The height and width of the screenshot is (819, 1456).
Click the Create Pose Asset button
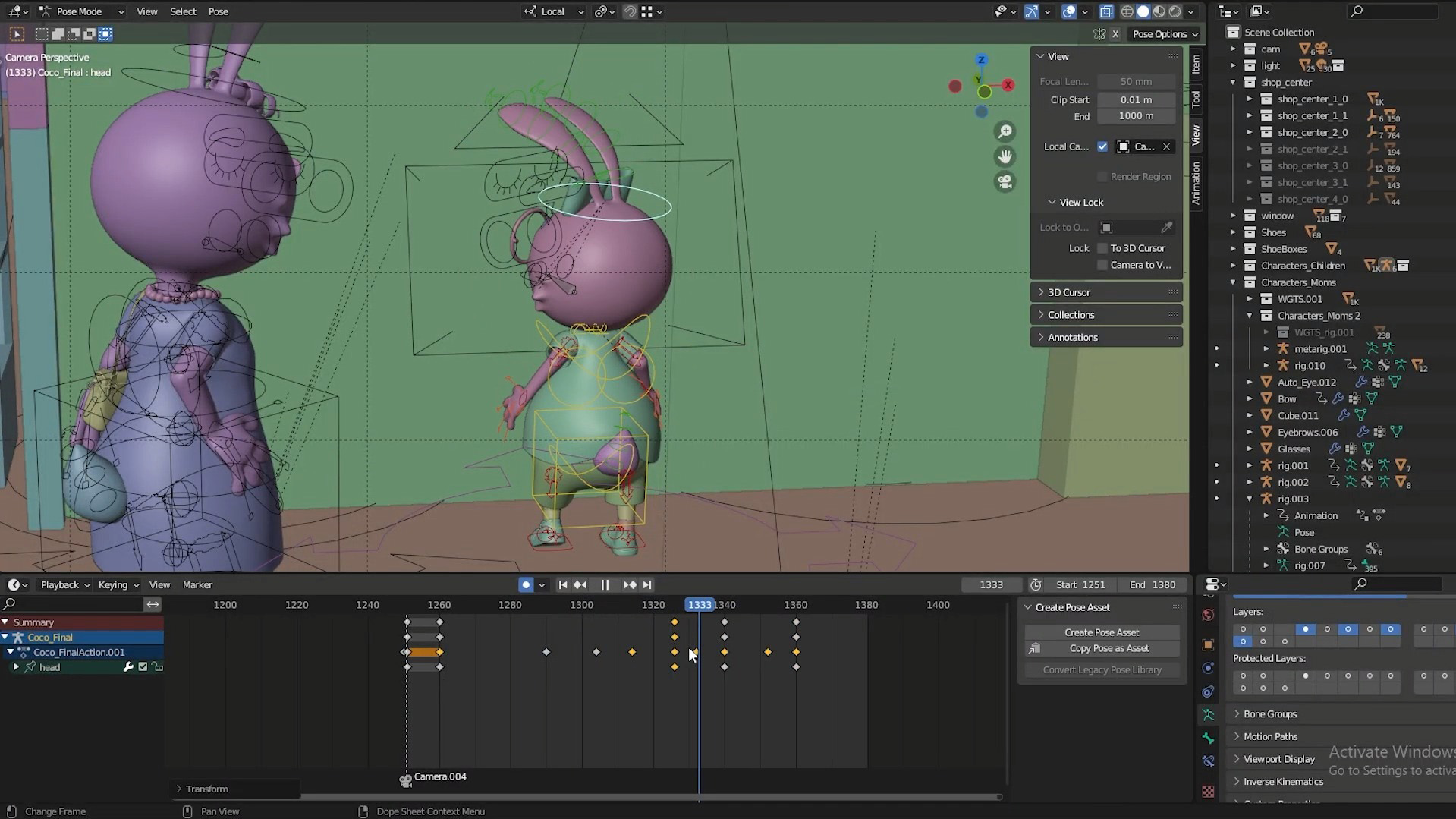(x=1102, y=632)
